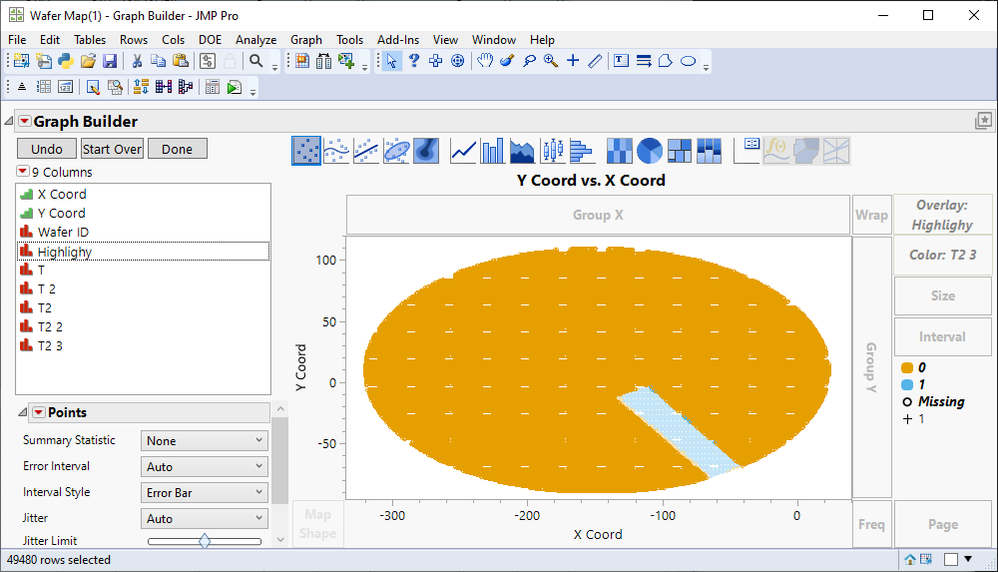Select the Heatmap element icon
This screenshot has width=998, height=572.
coord(619,151)
